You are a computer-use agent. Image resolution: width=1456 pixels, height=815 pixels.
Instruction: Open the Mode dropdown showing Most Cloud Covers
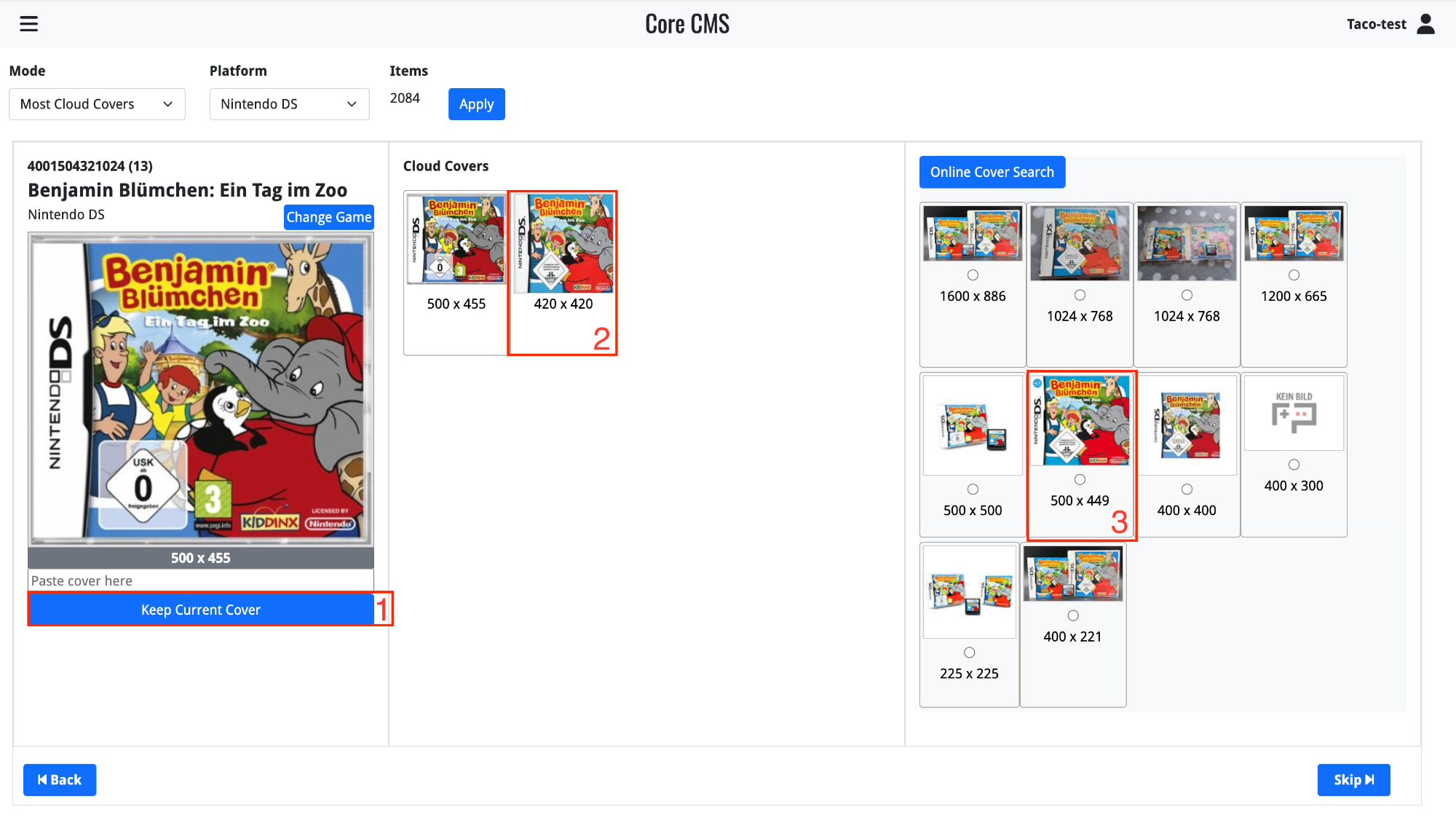pos(97,104)
